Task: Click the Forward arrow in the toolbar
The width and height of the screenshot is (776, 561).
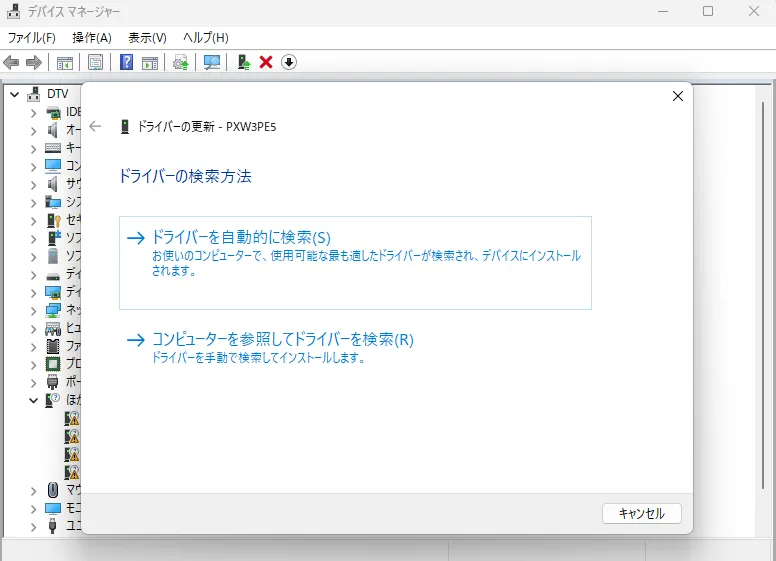Action: coord(34,62)
